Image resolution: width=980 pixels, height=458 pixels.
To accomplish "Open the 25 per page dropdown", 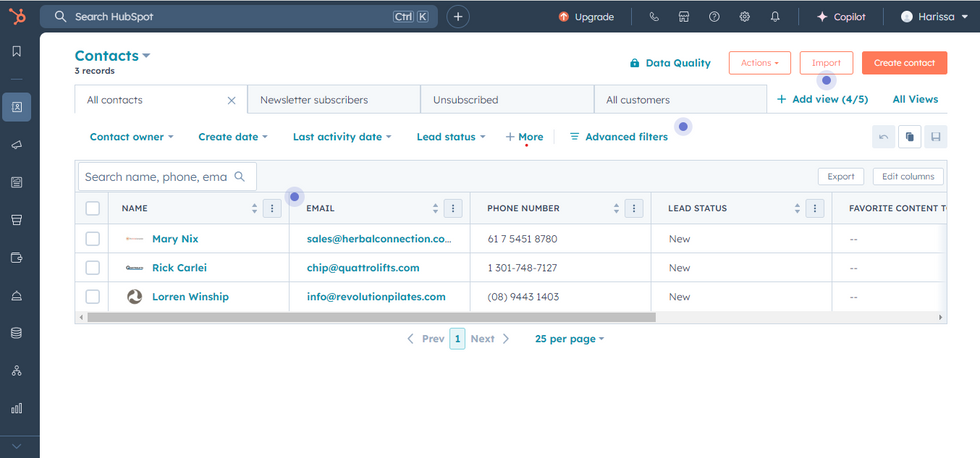I will click(x=569, y=339).
